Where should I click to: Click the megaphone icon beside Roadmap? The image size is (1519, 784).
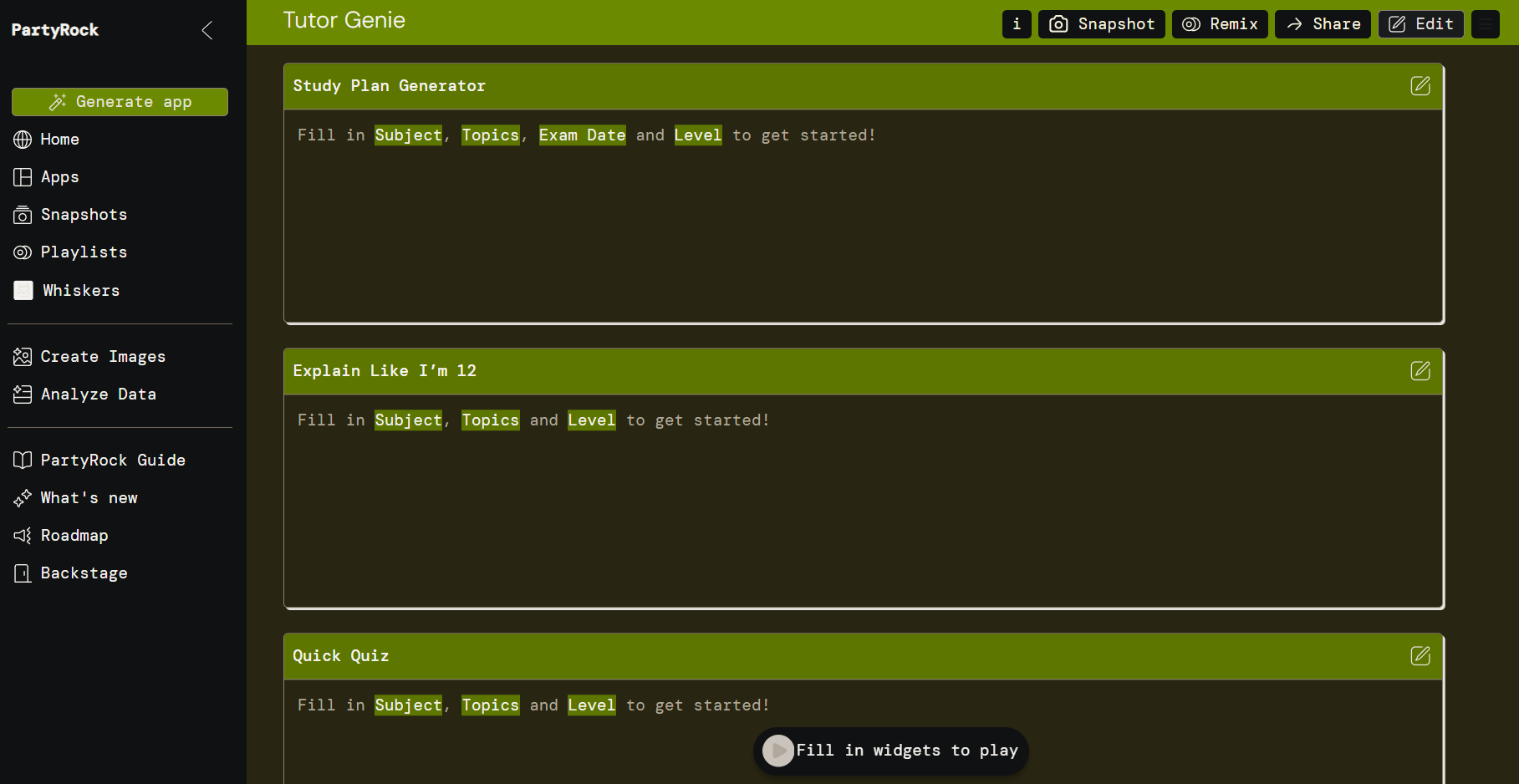pos(23,536)
